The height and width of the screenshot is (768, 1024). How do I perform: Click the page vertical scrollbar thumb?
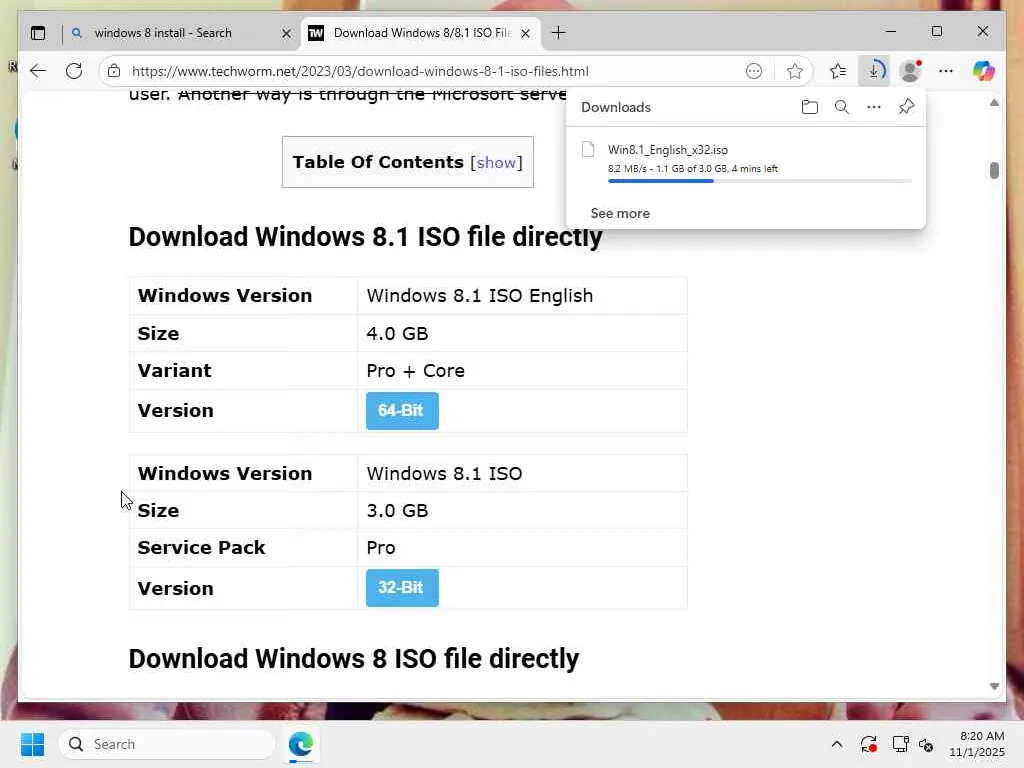point(994,170)
